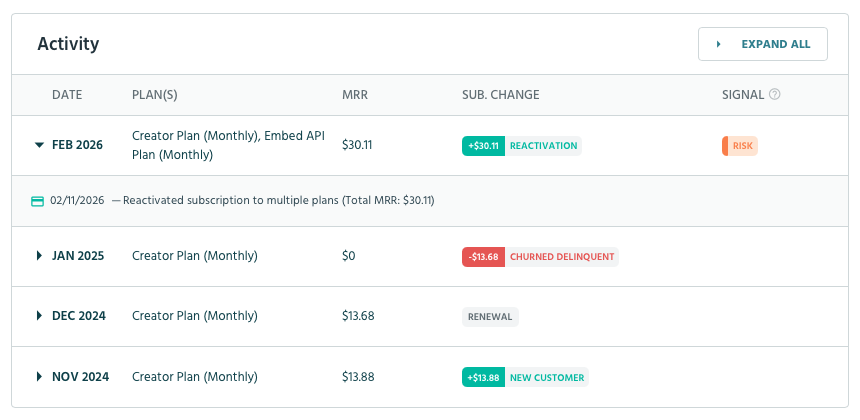This screenshot has width=860, height=420.
Task: Expand the NOV 2024 activity row
Action: tap(39, 377)
